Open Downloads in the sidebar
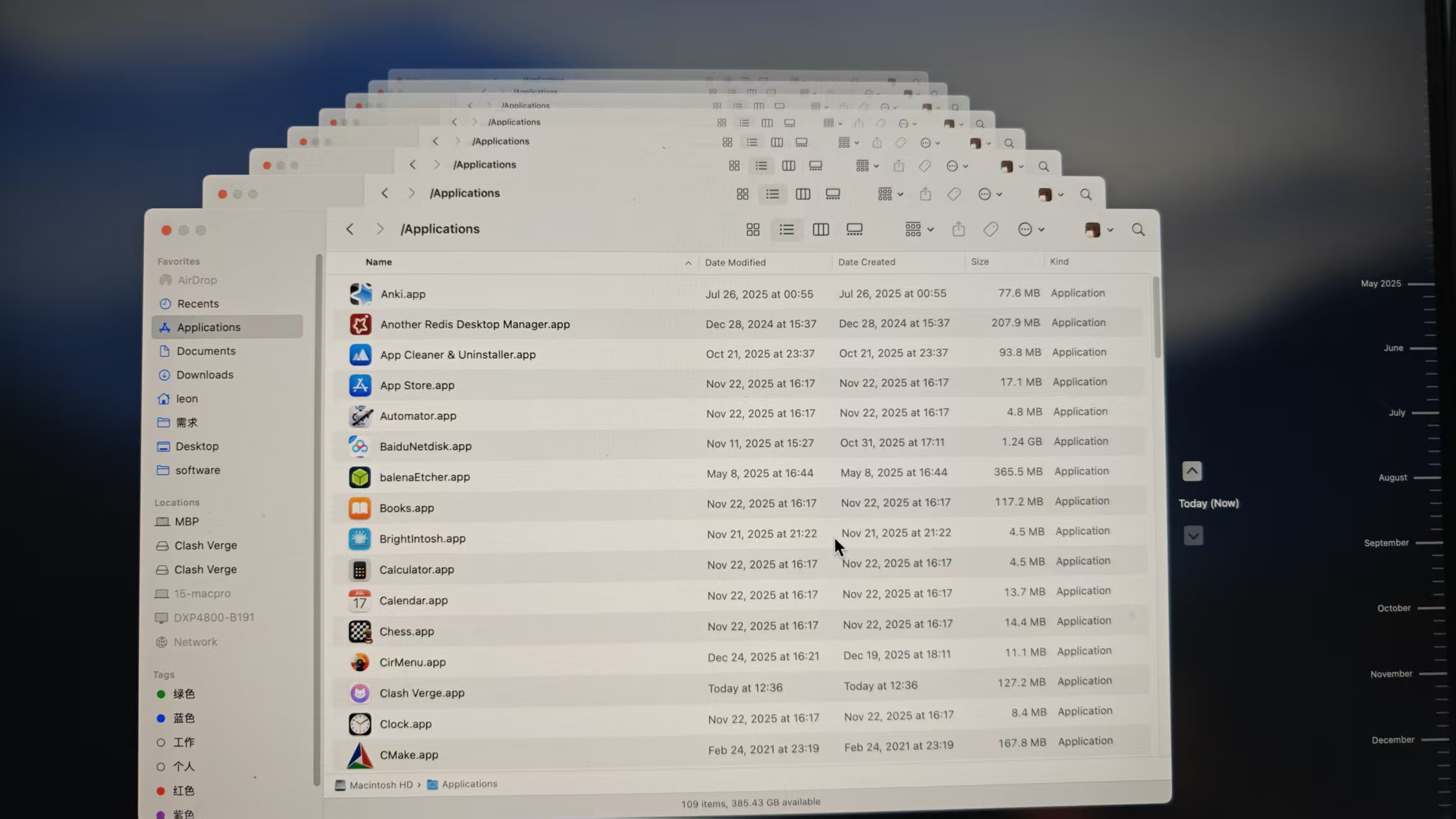 click(x=205, y=375)
